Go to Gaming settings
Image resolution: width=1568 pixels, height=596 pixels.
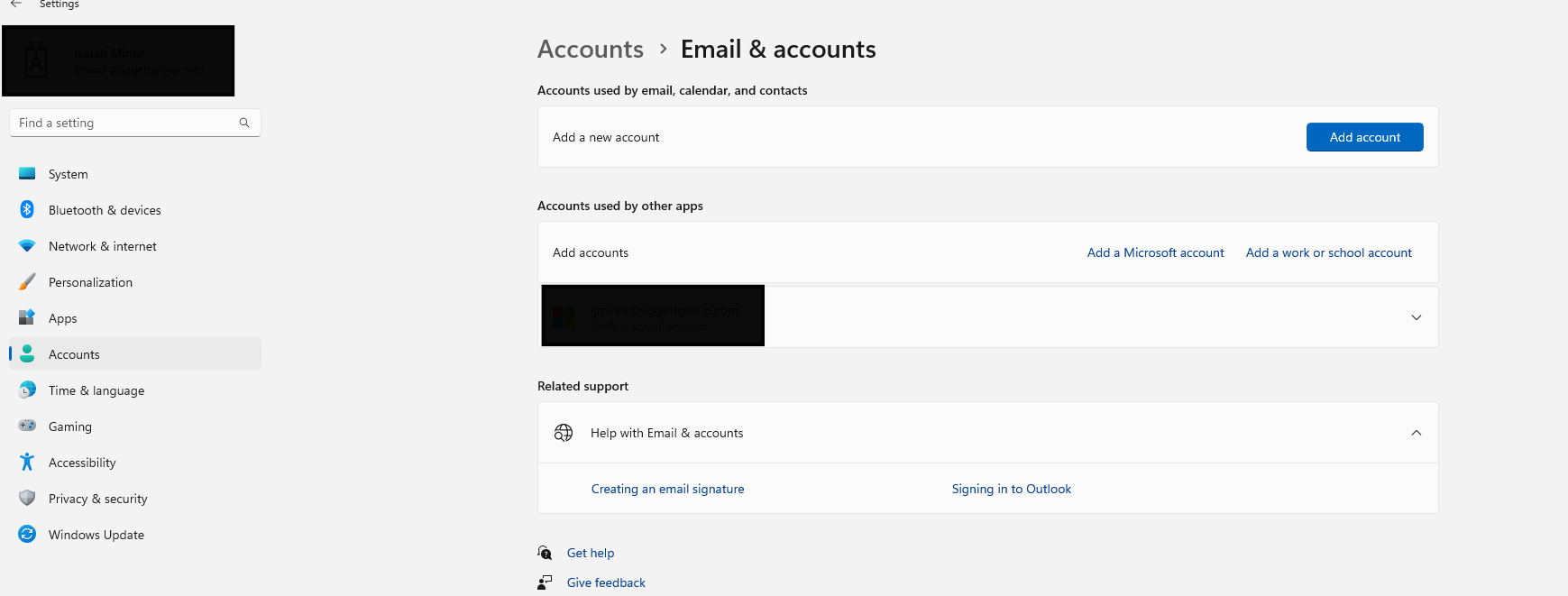point(135,426)
